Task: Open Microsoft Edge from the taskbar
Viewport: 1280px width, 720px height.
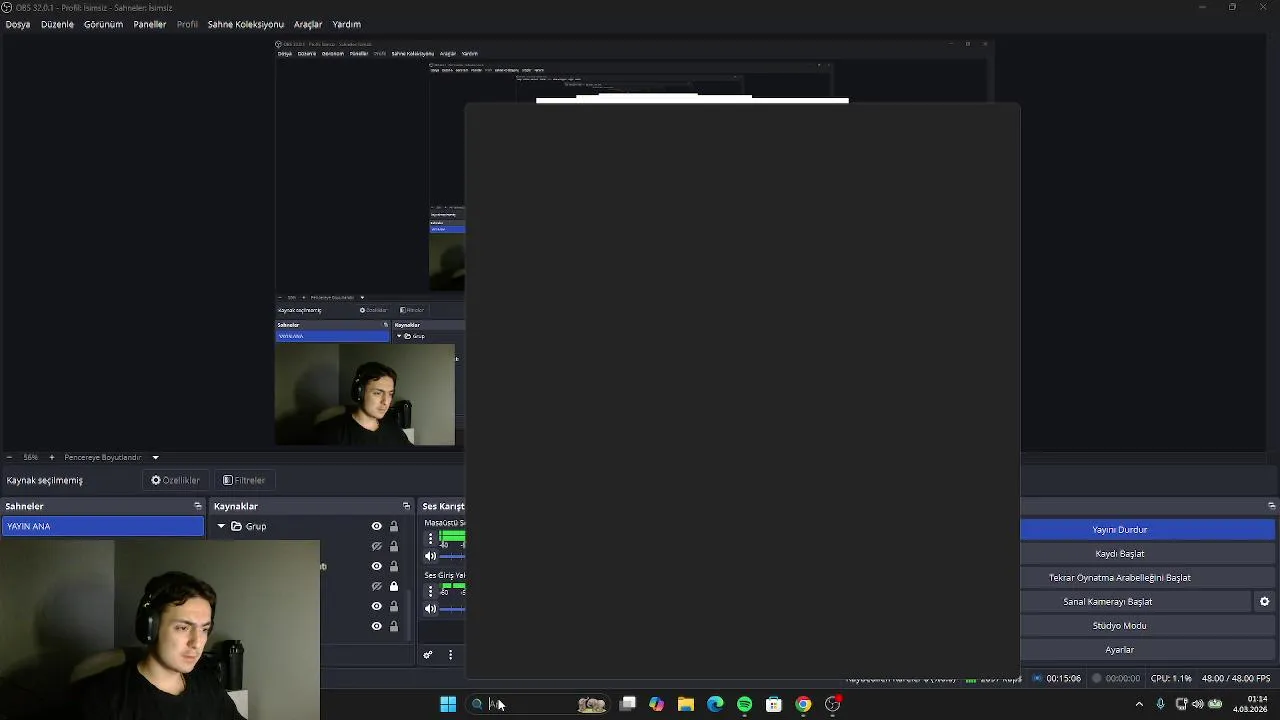Action: 715,704
